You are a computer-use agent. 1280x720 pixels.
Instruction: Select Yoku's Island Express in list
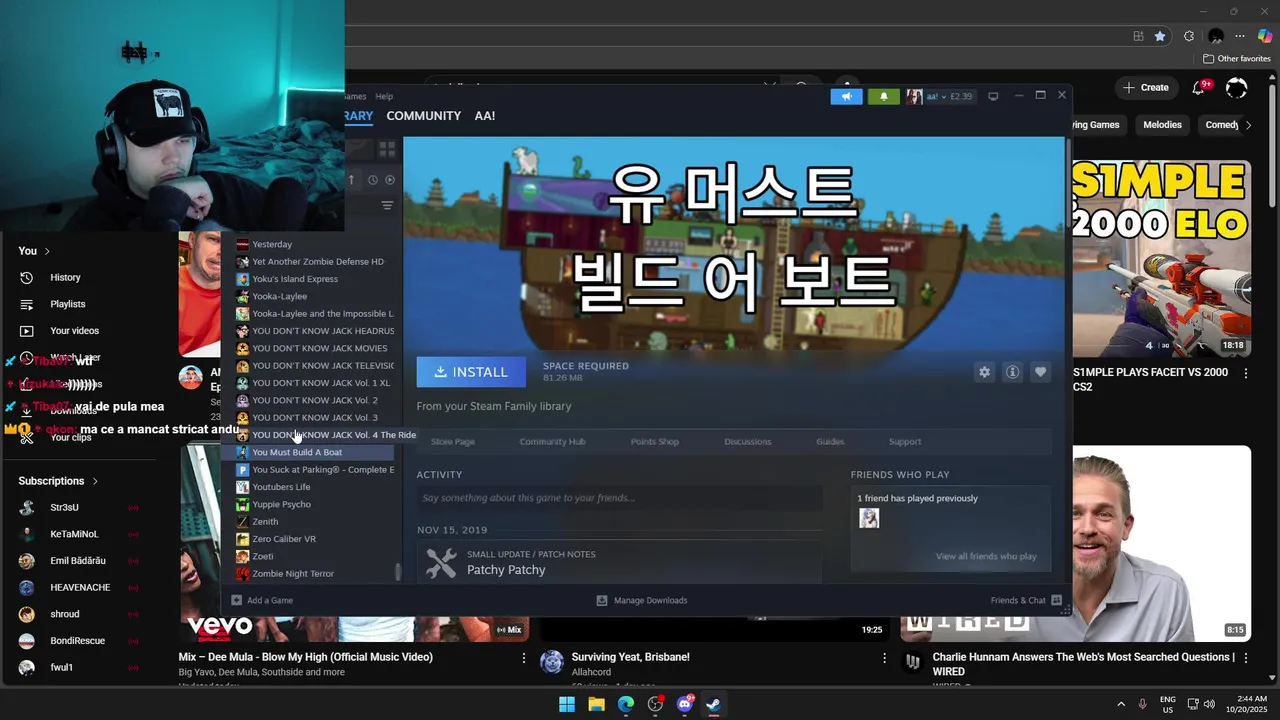(295, 279)
